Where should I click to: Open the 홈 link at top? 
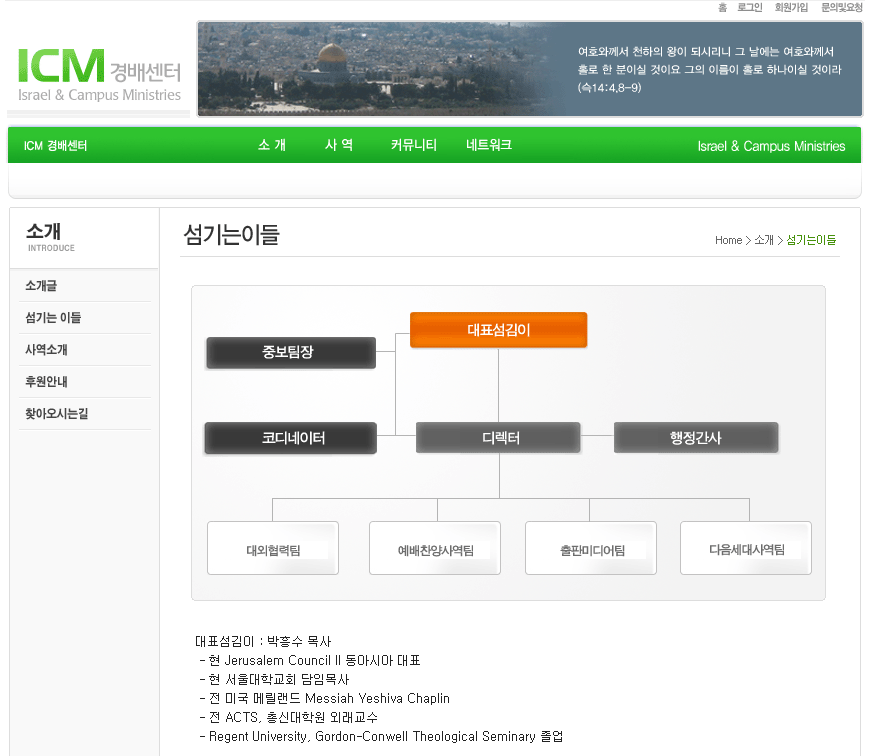[722, 7]
